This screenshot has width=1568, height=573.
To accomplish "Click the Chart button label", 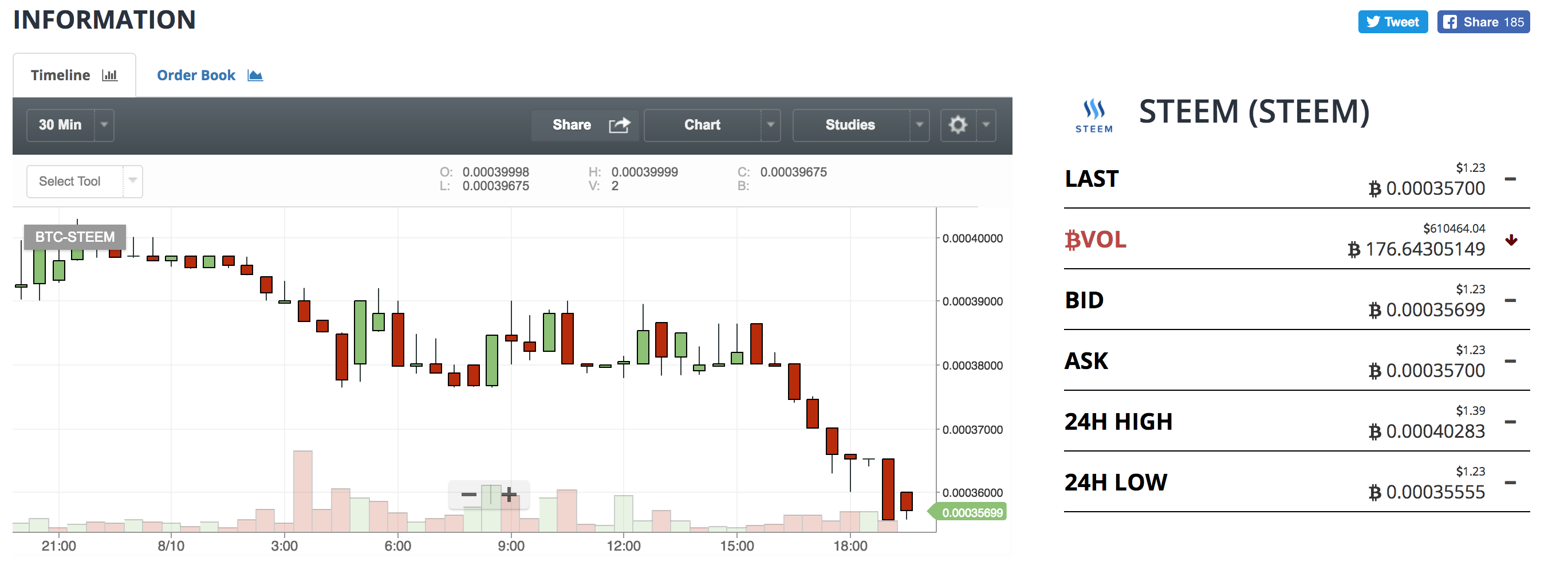I will point(703,125).
